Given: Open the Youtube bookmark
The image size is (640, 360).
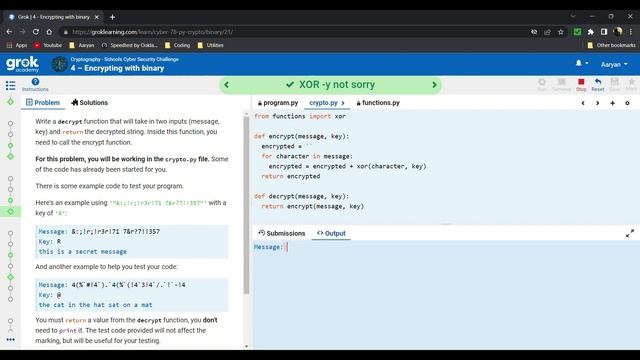Looking at the screenshot, I should click(x=48, y=45).
